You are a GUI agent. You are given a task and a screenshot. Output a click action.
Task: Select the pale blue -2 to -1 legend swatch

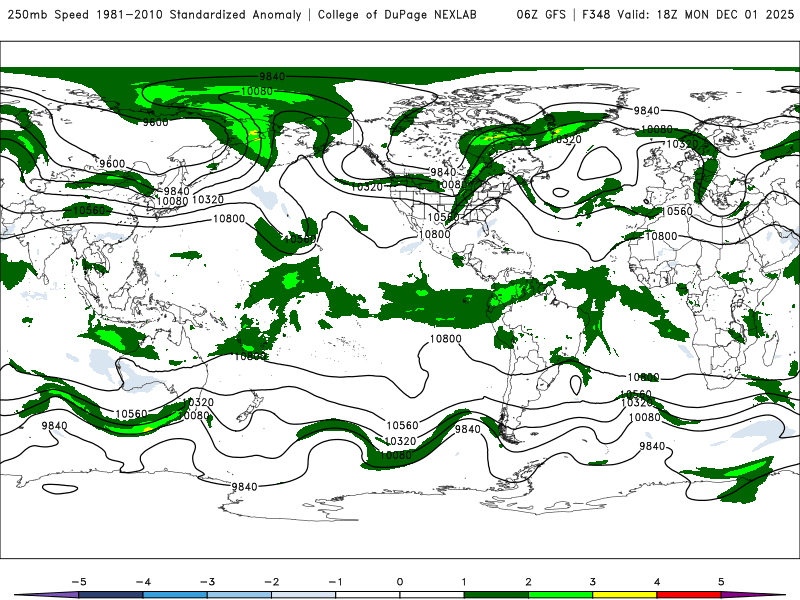tap(304, 595)
